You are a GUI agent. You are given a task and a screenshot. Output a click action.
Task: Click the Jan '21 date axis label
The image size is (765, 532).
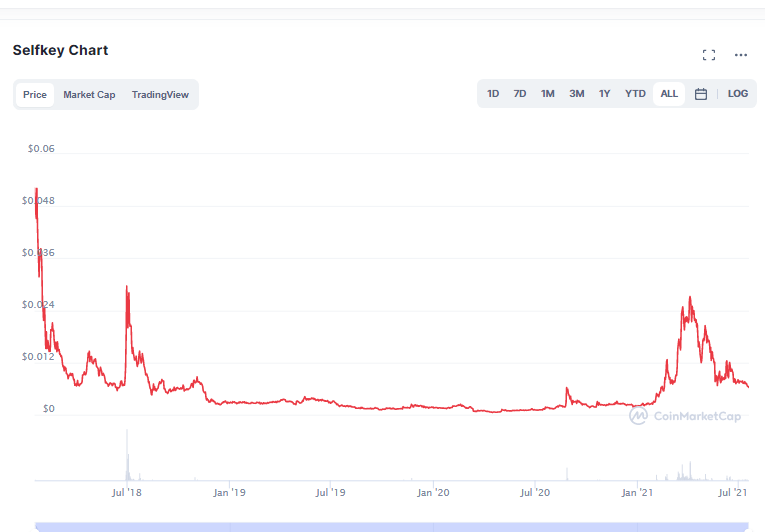coord(637,492)
